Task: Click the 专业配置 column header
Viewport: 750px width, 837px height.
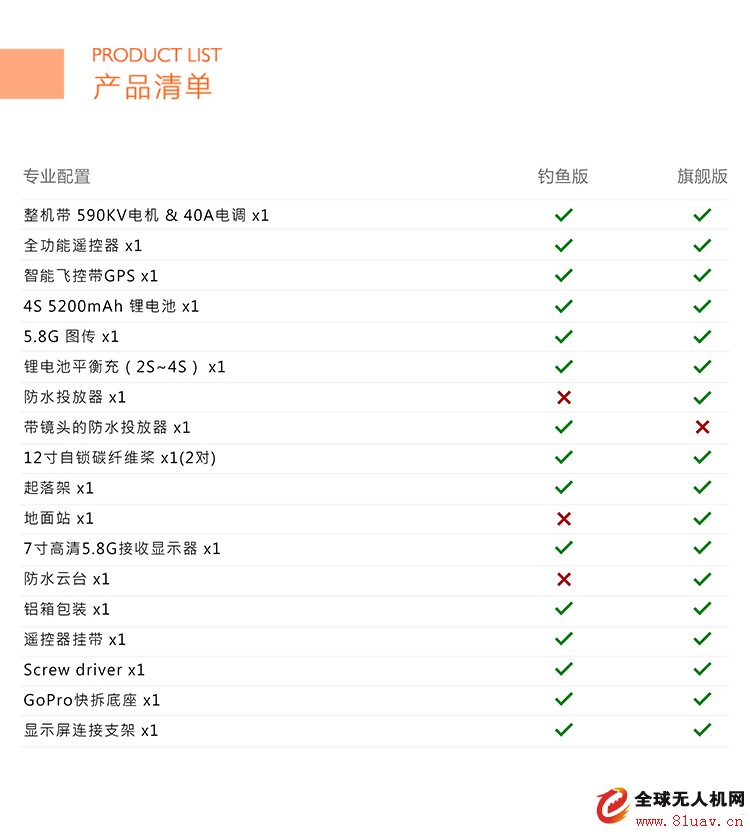Action: [x=57, y=176]
